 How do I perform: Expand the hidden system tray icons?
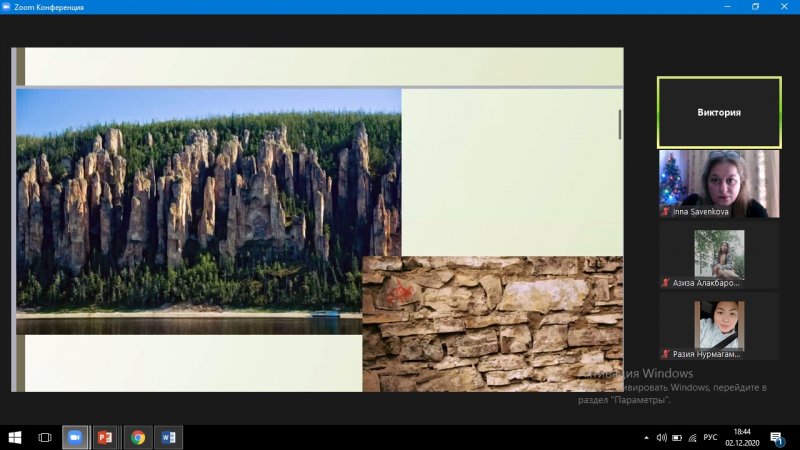(x=645, y=437)
